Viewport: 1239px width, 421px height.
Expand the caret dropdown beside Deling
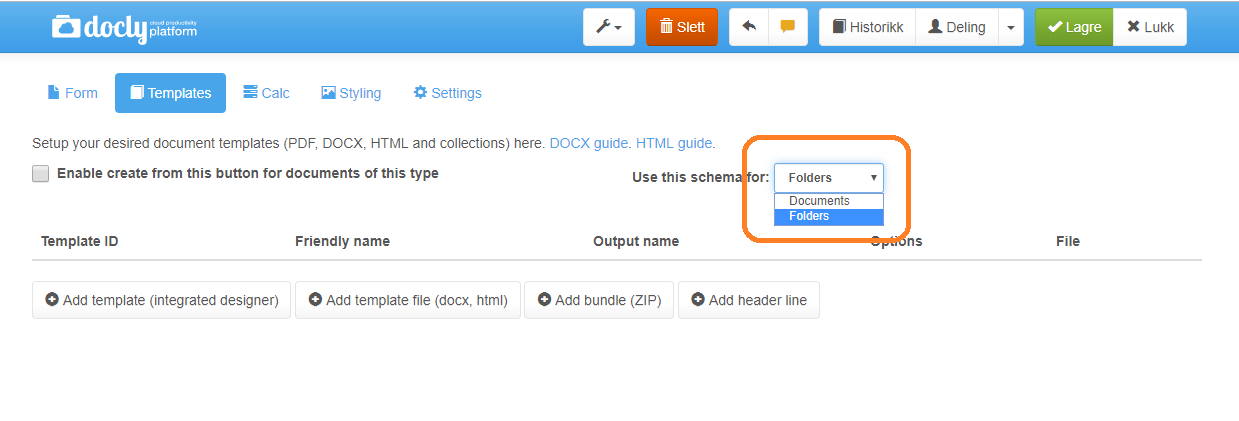[x=1010, y=28]
